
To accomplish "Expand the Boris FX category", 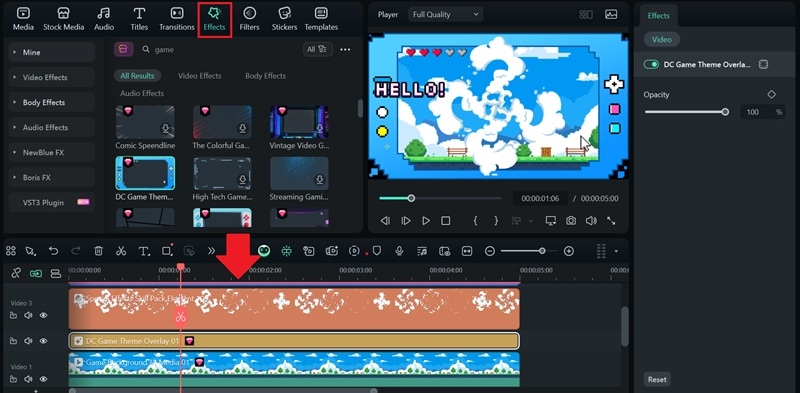I will tap(52, 177).
